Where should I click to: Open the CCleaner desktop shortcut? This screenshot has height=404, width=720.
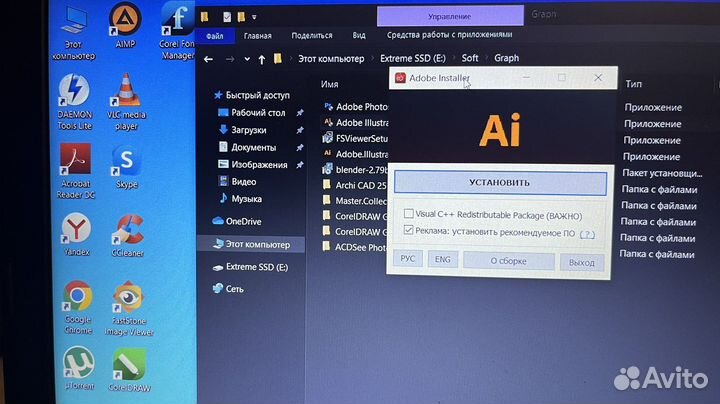point(128,235)
